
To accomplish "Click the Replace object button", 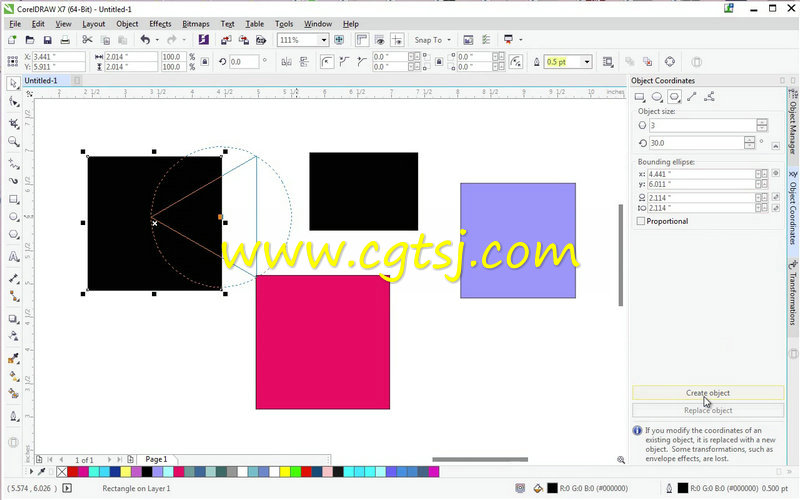I will click(708, 410).
